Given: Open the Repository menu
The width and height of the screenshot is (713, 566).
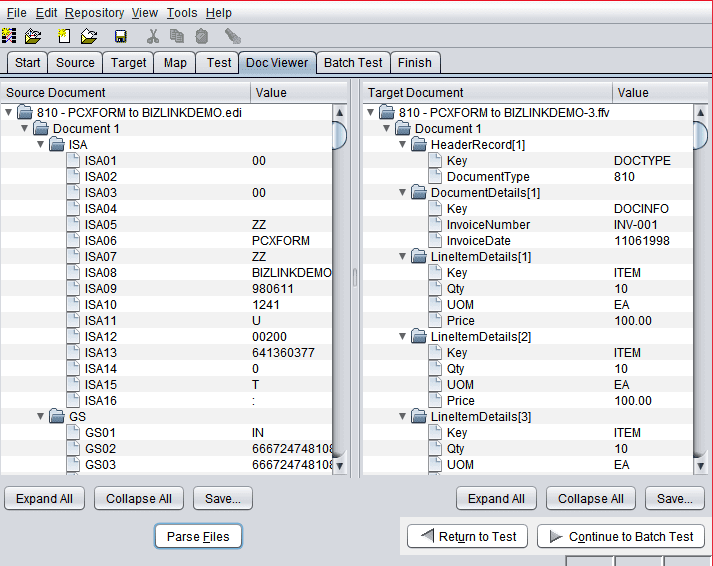Looking at the screenshot, I should 94,13.
